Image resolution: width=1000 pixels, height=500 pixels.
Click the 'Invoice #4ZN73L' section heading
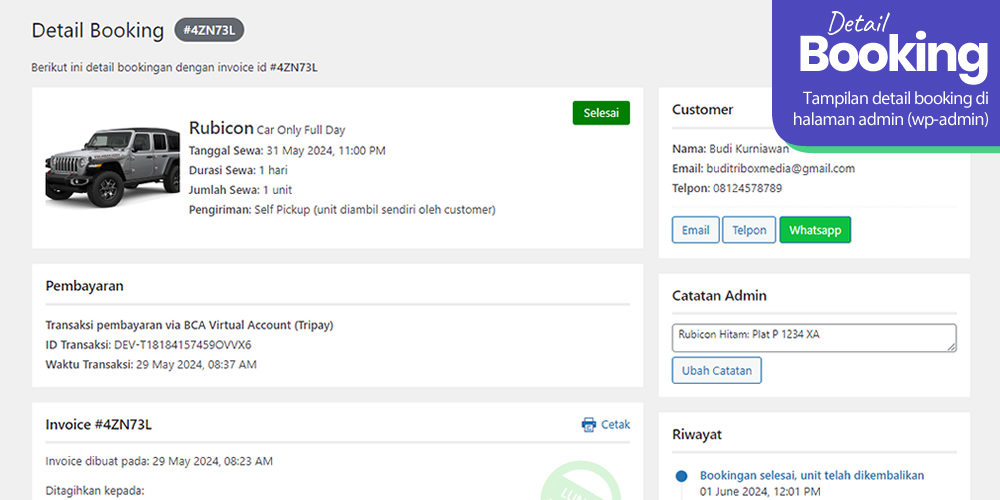click(98, 425)
